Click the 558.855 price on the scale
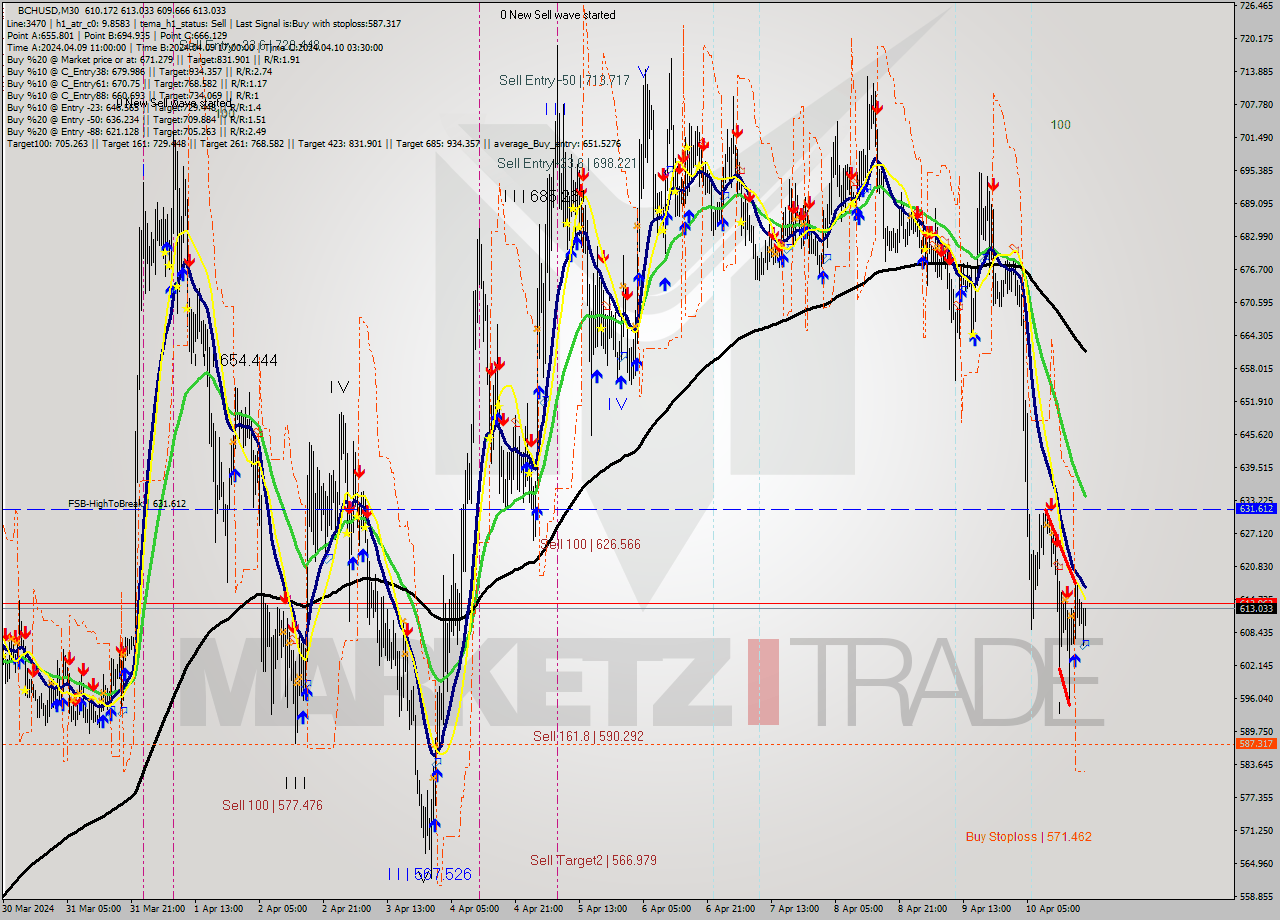Image resolution: width=1280 pixels, height=920 pixels. 1256,896
